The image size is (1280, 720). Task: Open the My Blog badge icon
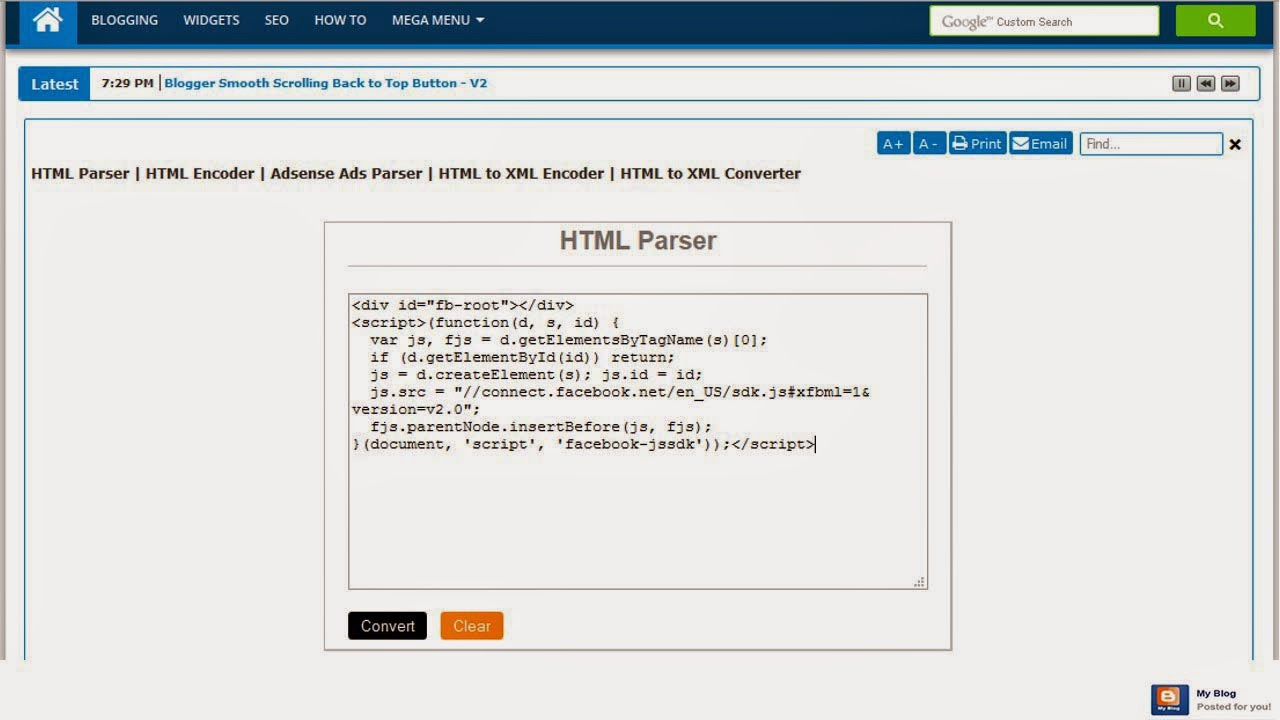1170,699
